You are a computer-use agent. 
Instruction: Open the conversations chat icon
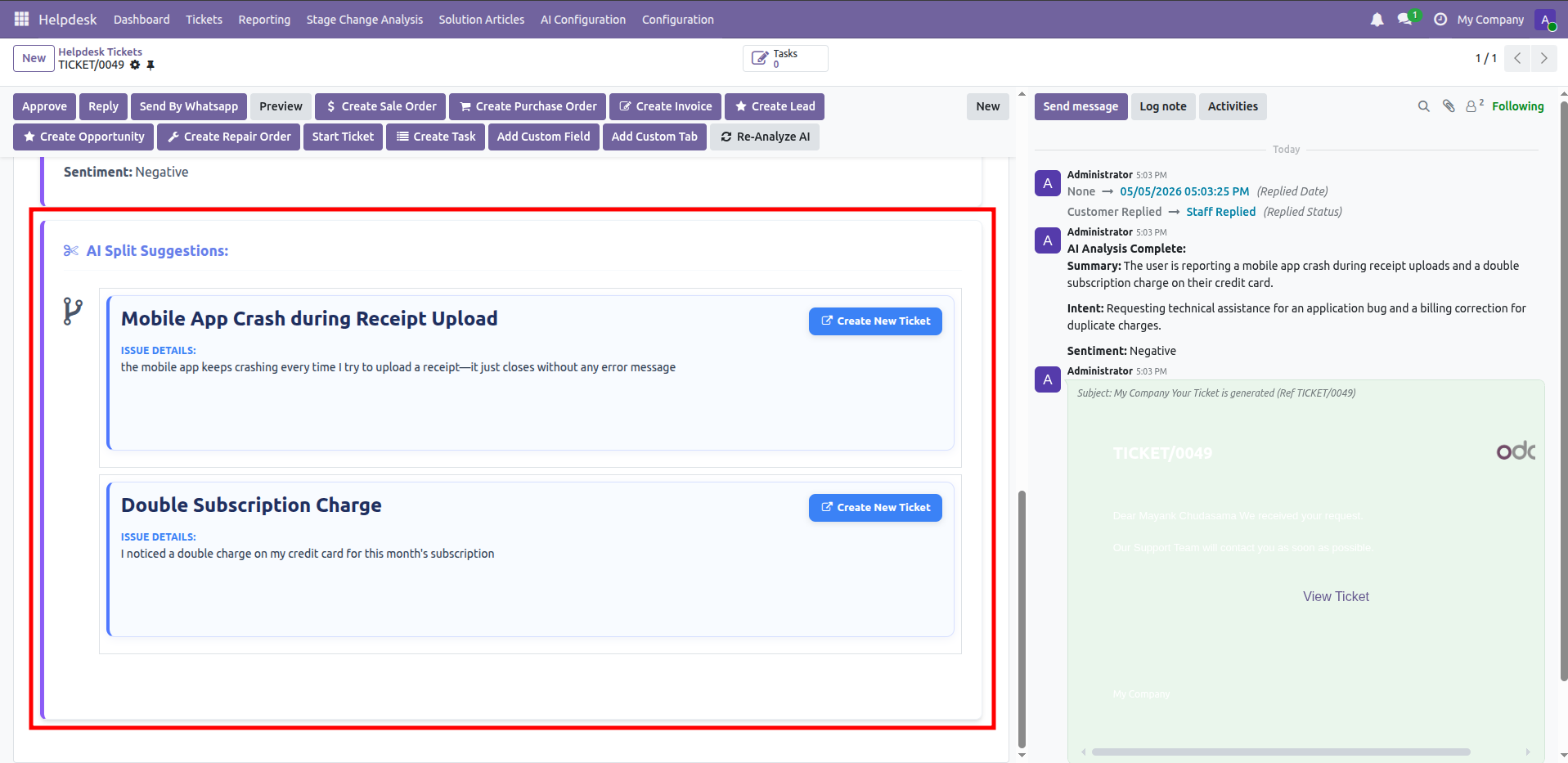point(1405,19)
